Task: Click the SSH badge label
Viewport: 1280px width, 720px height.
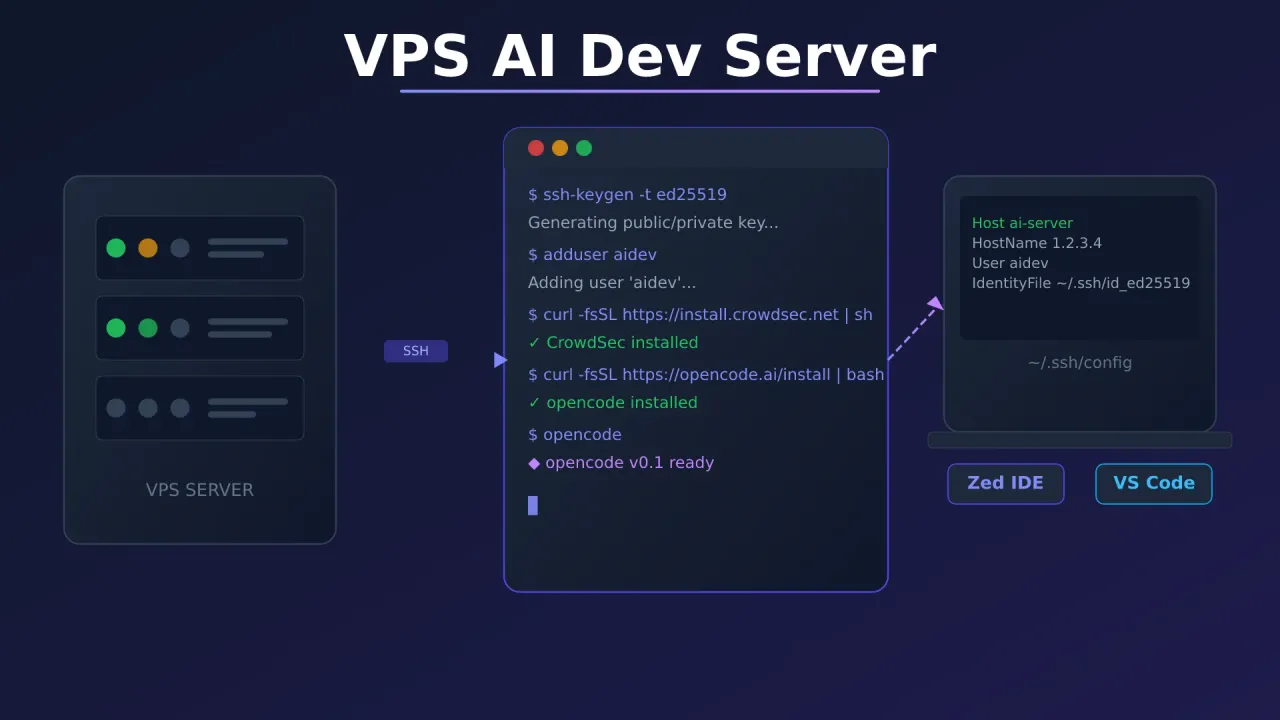Action: click(x=416, y=351)
